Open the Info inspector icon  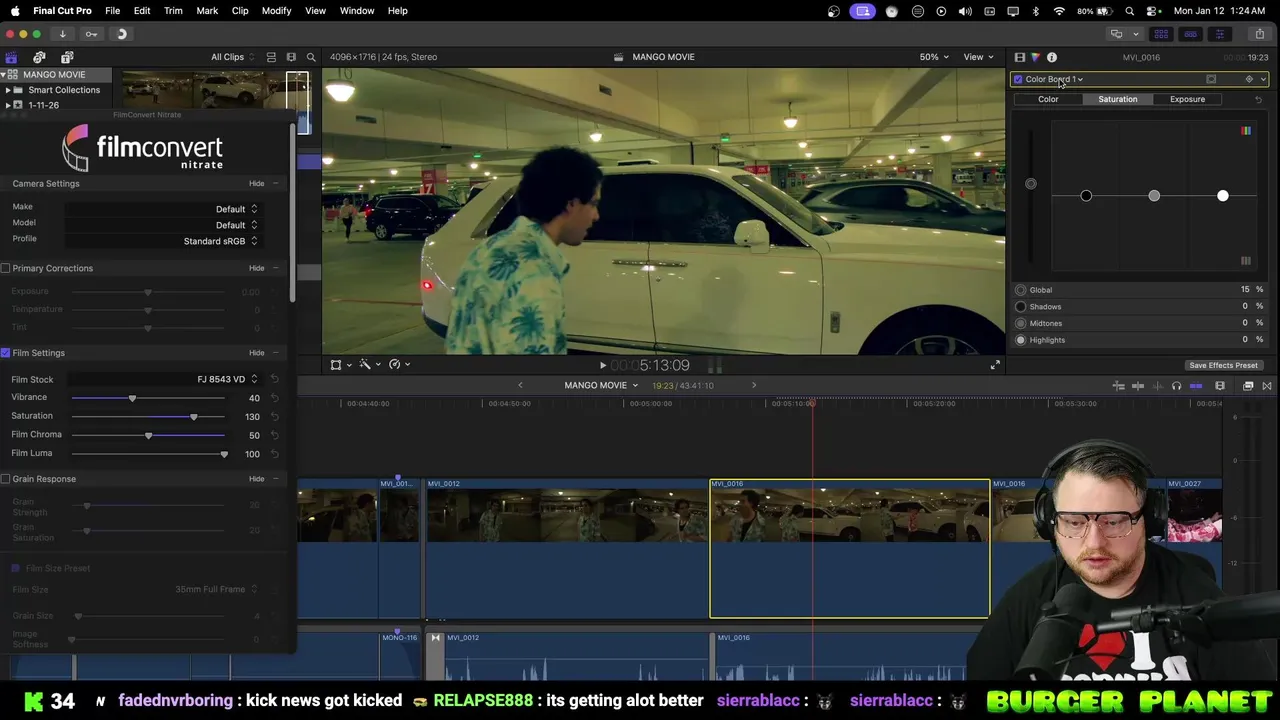click(x=1052, y=57)
